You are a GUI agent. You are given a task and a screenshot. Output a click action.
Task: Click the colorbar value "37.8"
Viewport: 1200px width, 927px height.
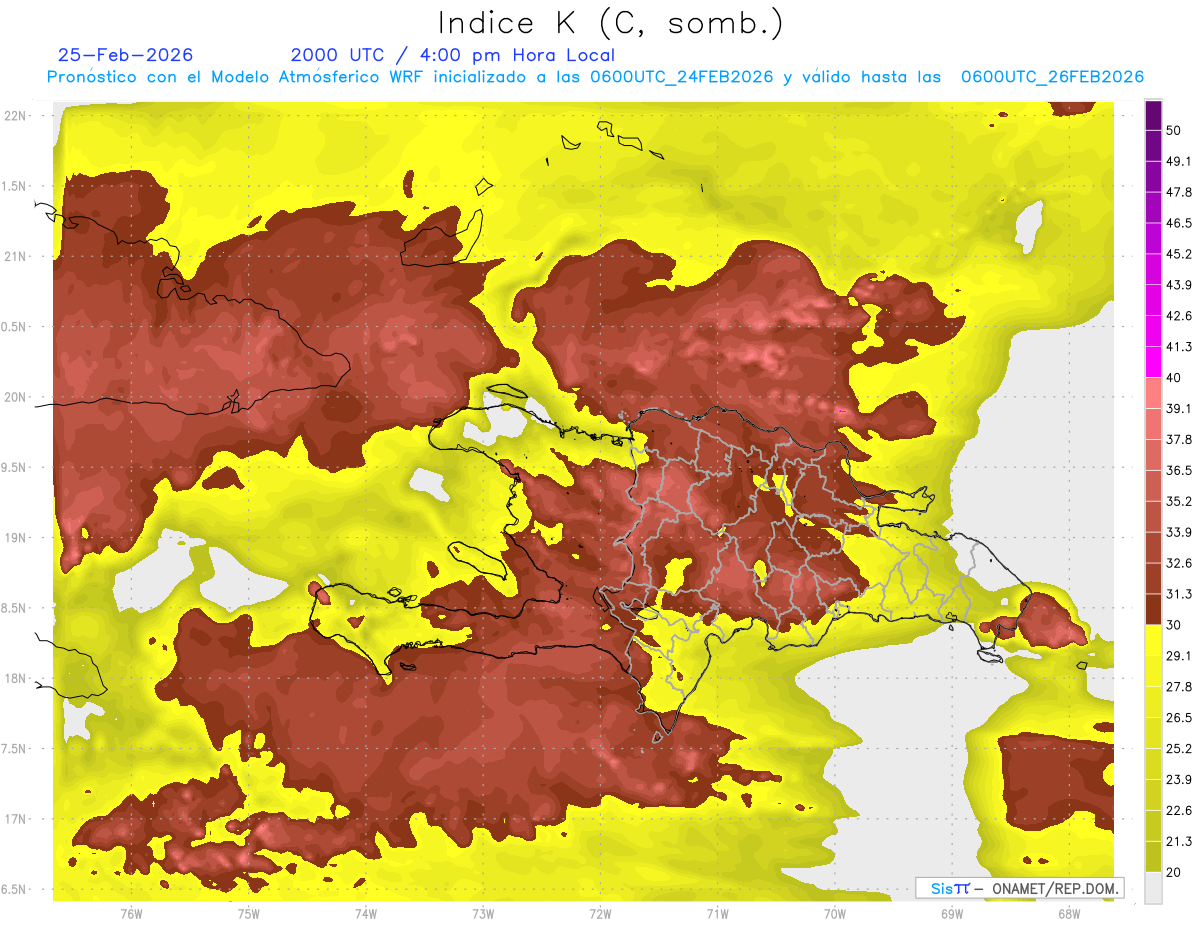pos(1179,439)
